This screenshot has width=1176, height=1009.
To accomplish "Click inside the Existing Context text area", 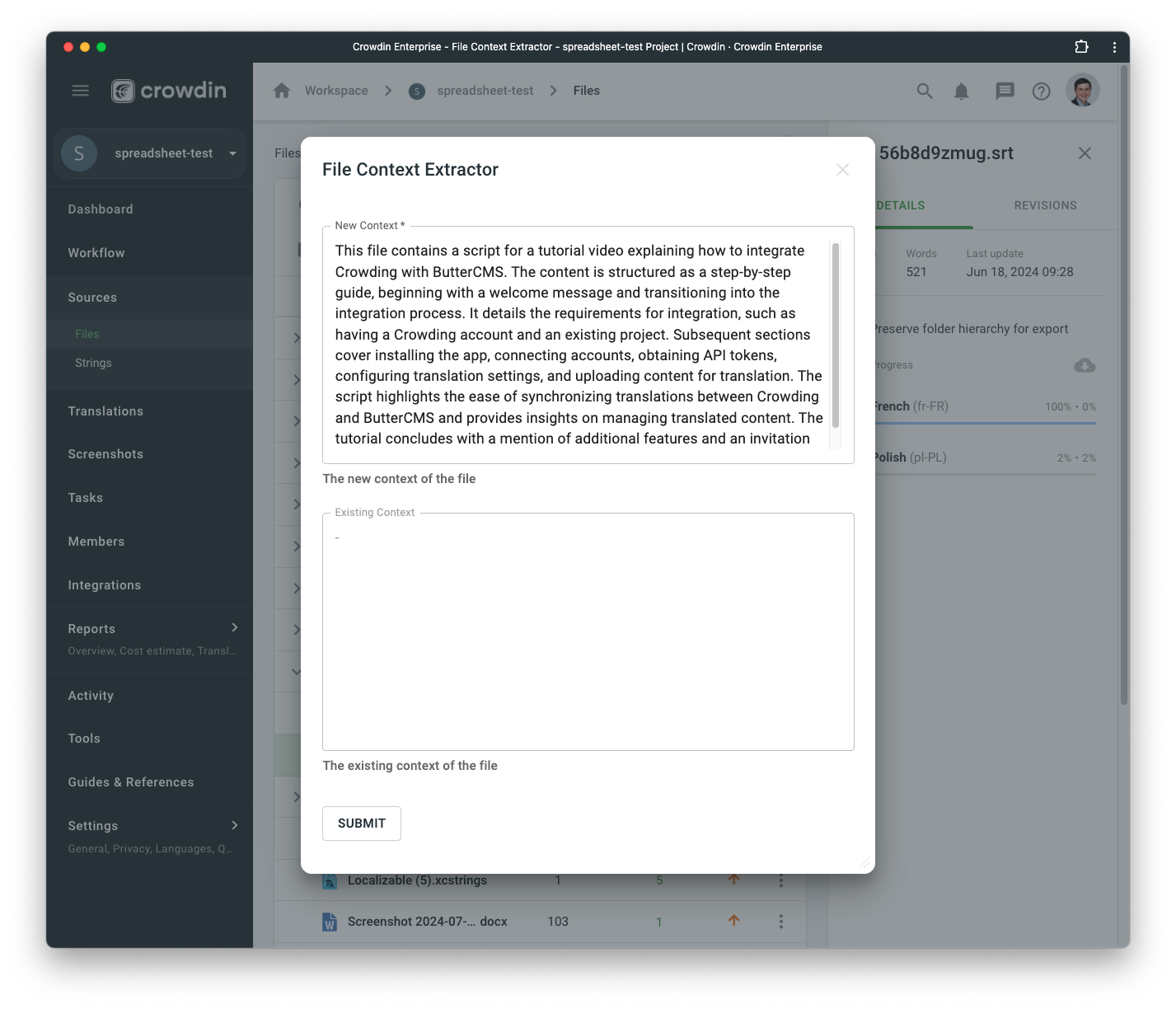I will 588,631.
